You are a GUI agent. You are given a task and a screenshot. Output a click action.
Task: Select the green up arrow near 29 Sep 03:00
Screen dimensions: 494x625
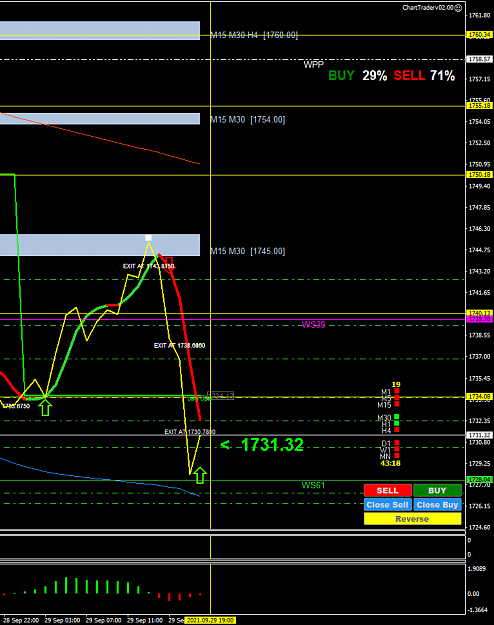click(45, 408)
